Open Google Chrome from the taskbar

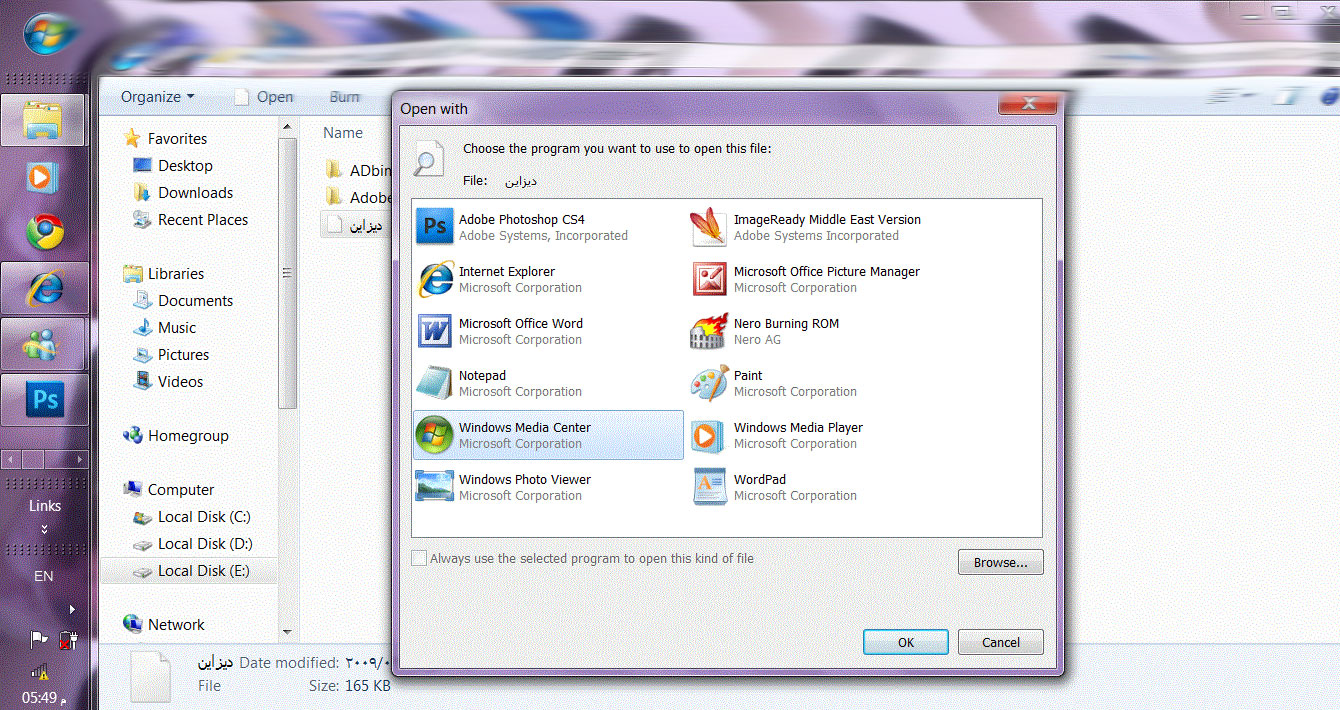point(44,232)
